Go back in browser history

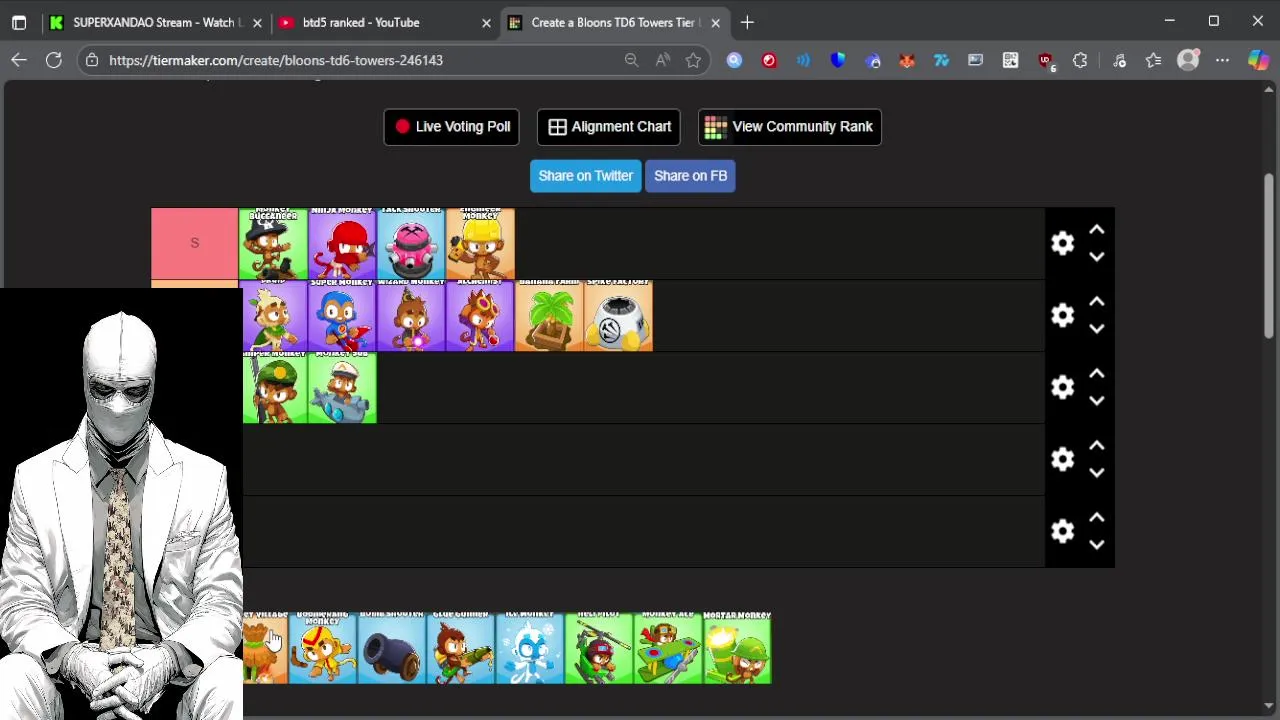pos(19,60)
